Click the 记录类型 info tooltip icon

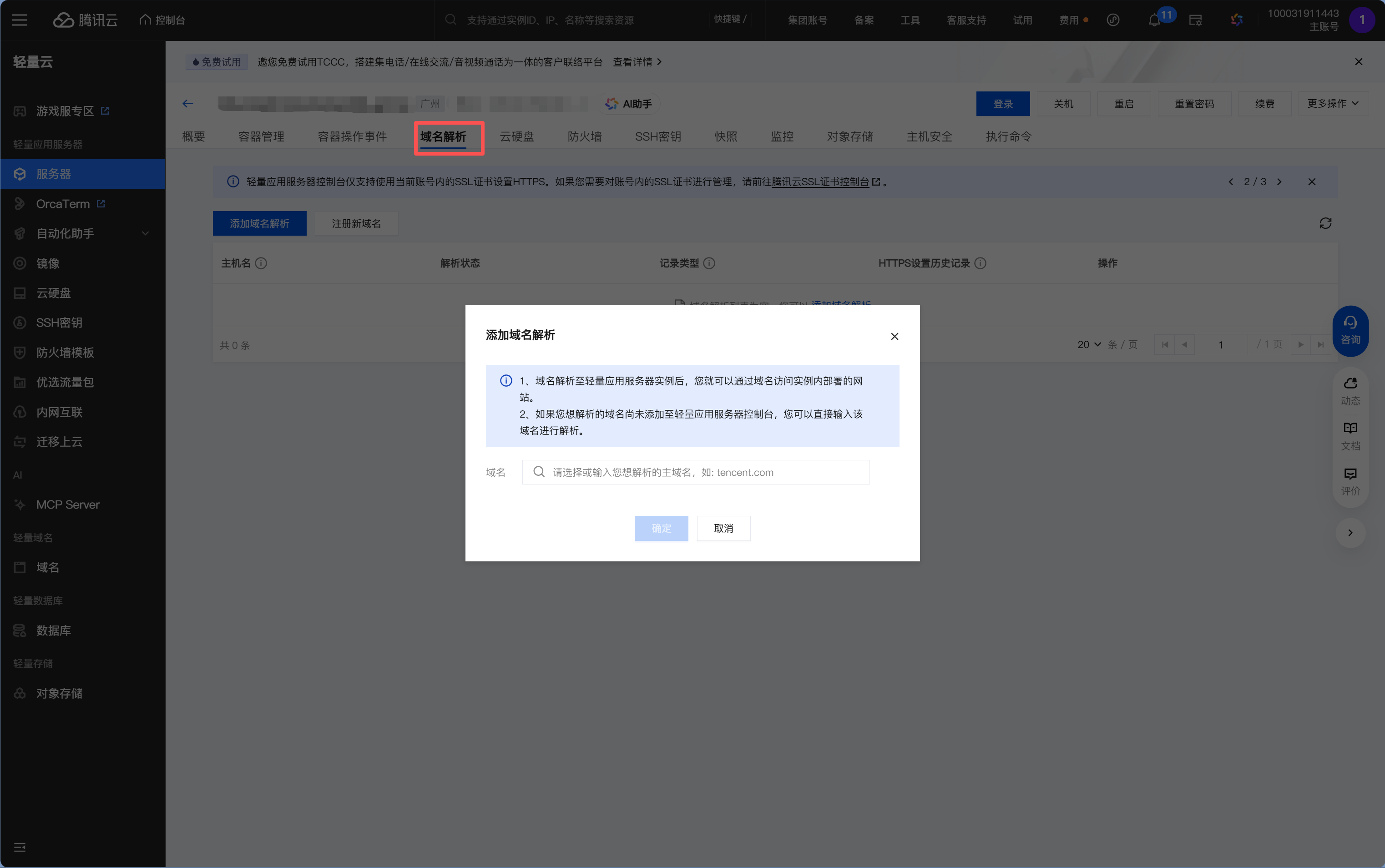click(710, 263)
